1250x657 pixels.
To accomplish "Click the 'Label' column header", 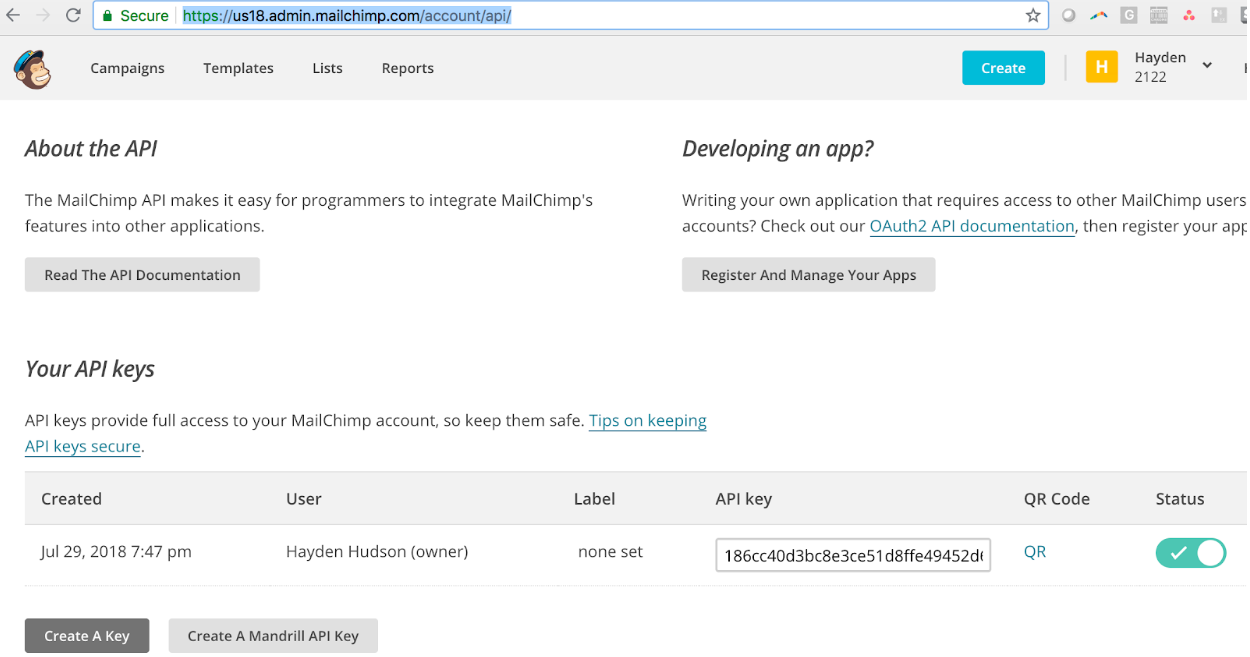I will [x=594, y=498].
